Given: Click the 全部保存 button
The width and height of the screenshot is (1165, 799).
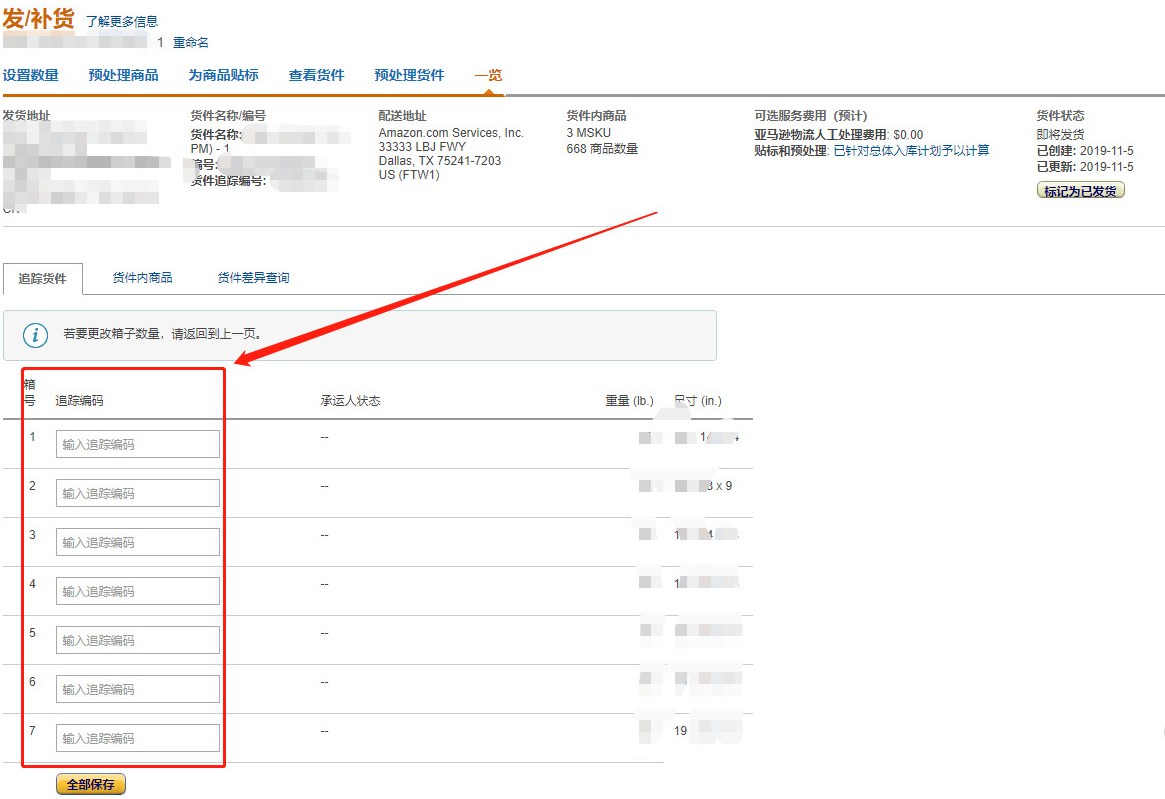Looking at the screenshot, I should click(x=89, y=783).
